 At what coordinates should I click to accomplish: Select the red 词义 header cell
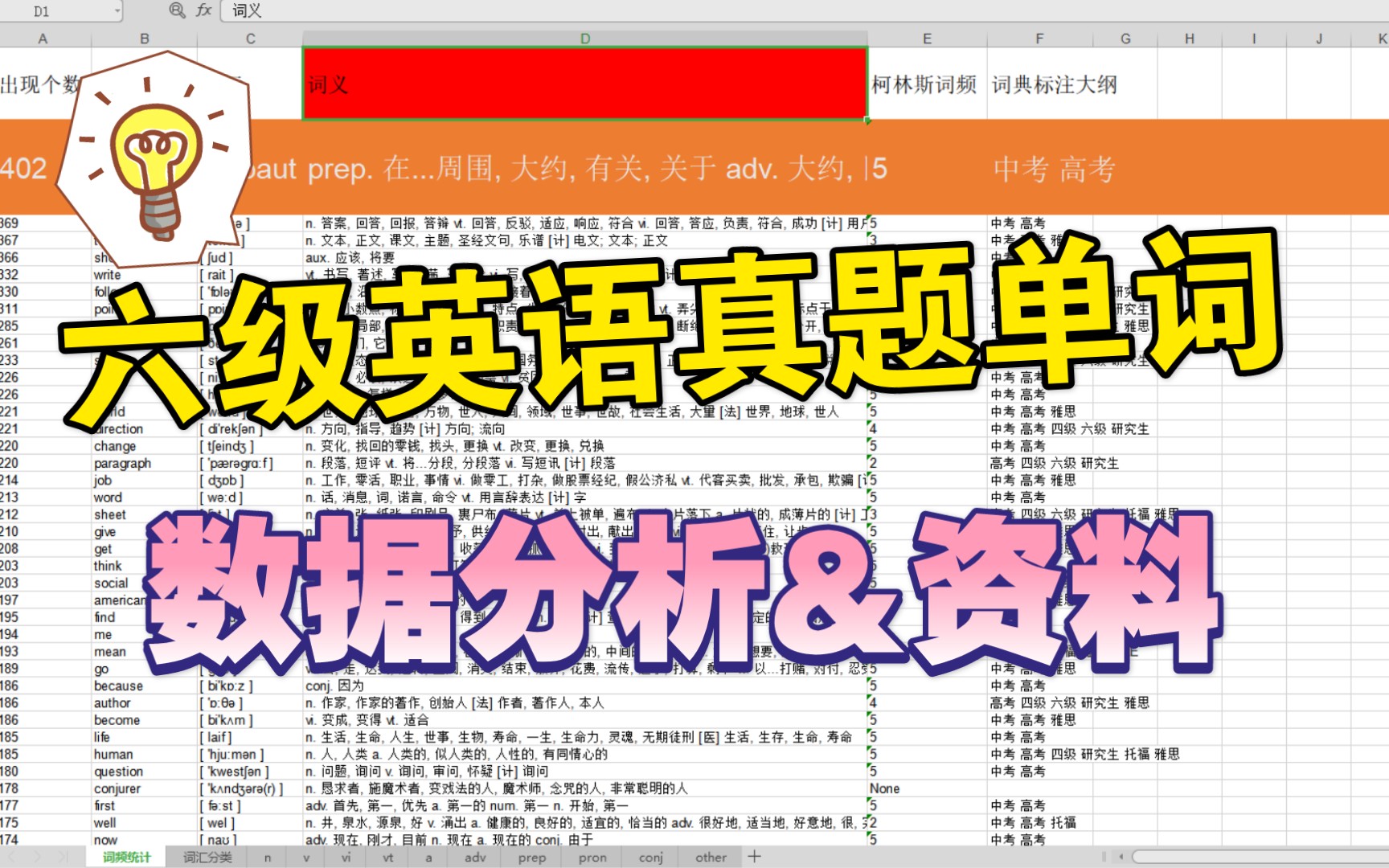[x=585, y=84]
